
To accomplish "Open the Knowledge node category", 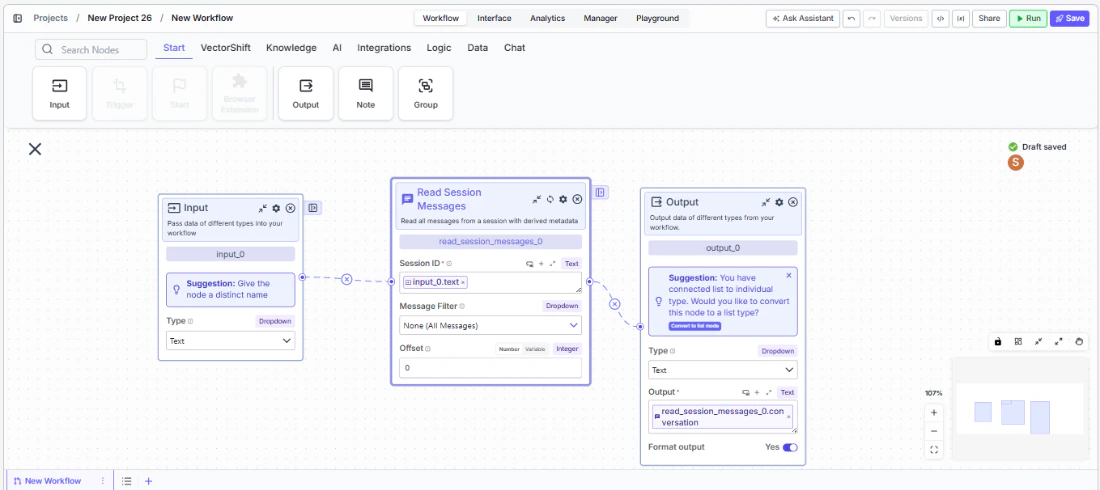I will pyautogui.click(x=291, y=48).
